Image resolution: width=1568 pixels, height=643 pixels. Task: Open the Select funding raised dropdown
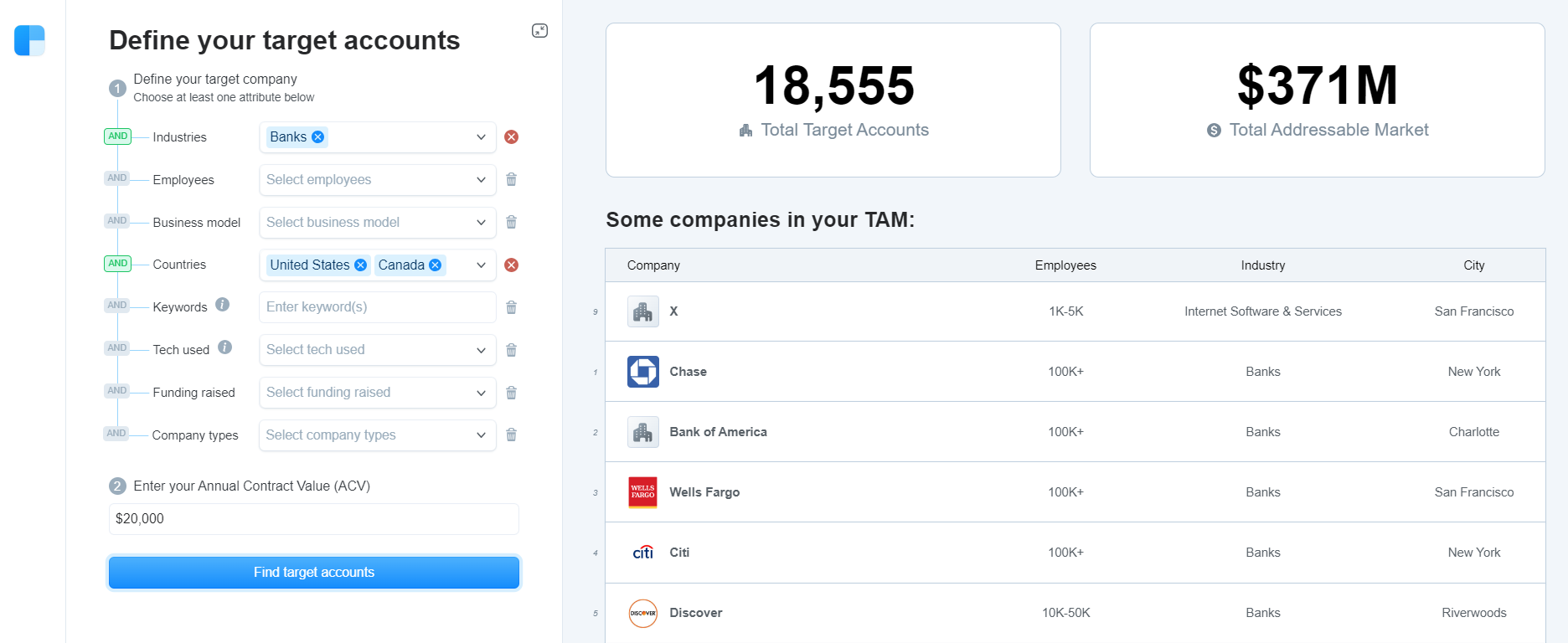378,393
